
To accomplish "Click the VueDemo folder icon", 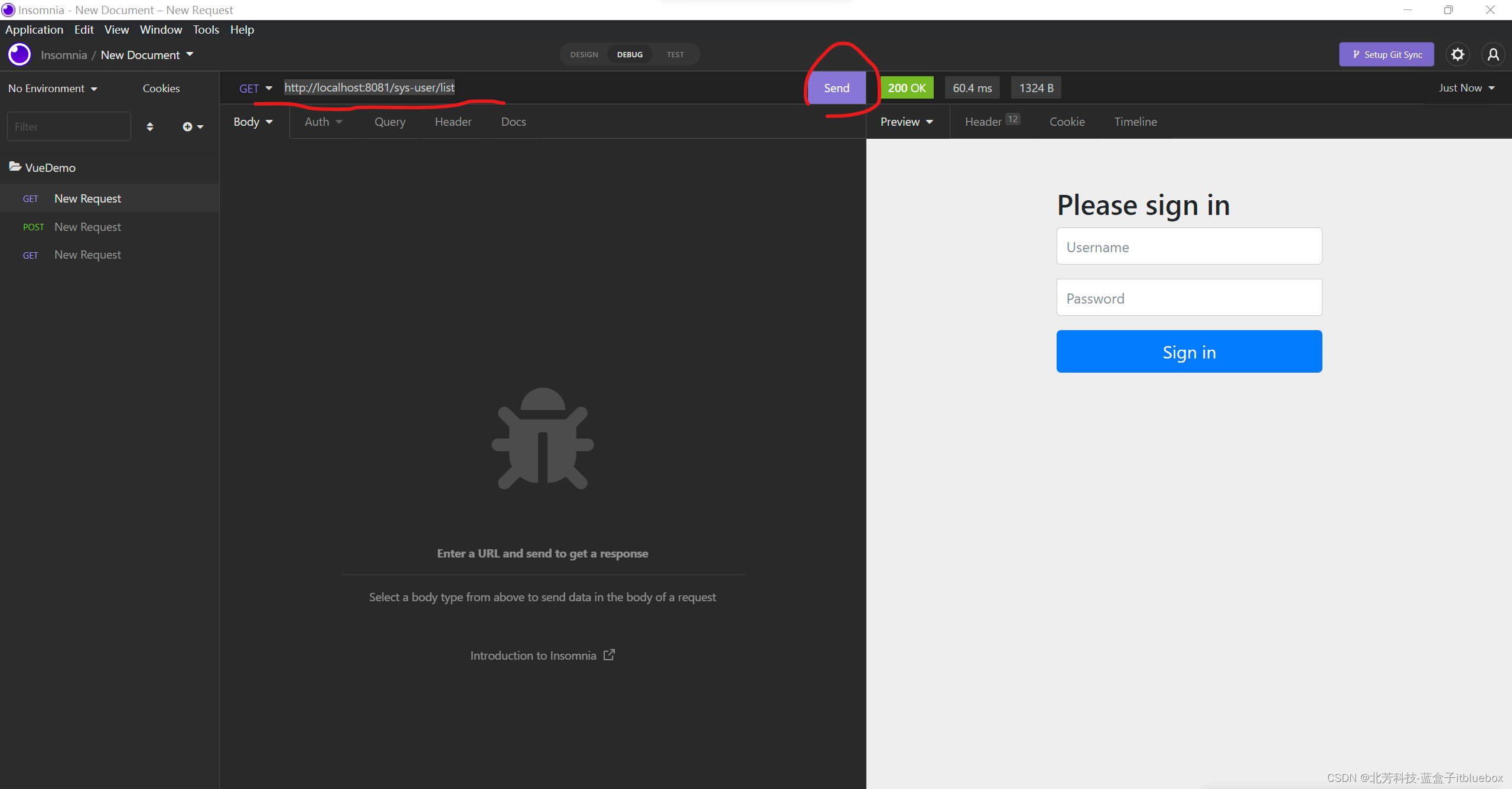I will (15, 167).
